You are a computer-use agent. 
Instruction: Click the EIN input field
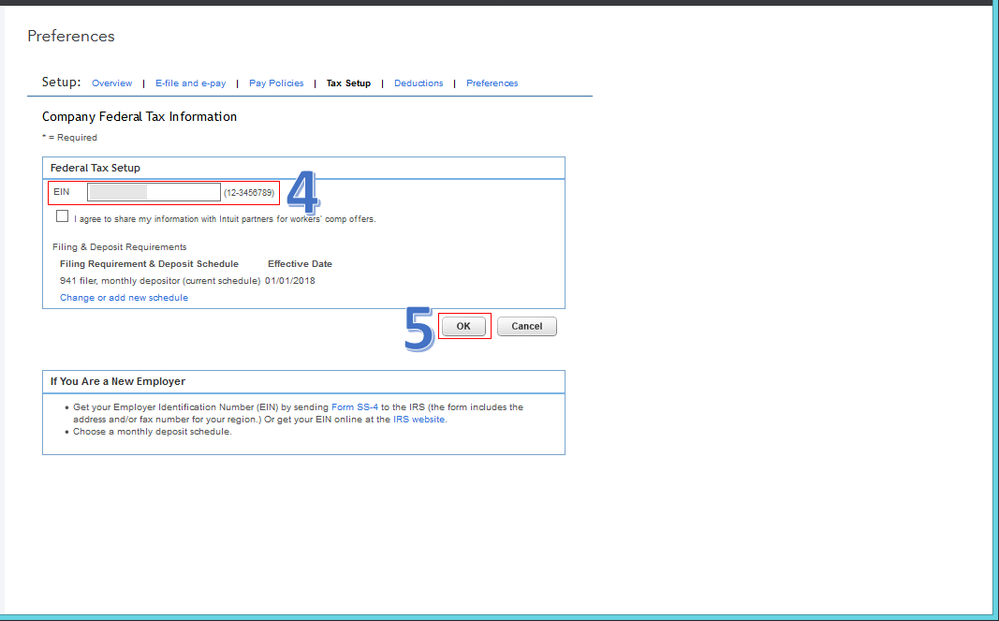coord(154,192)
